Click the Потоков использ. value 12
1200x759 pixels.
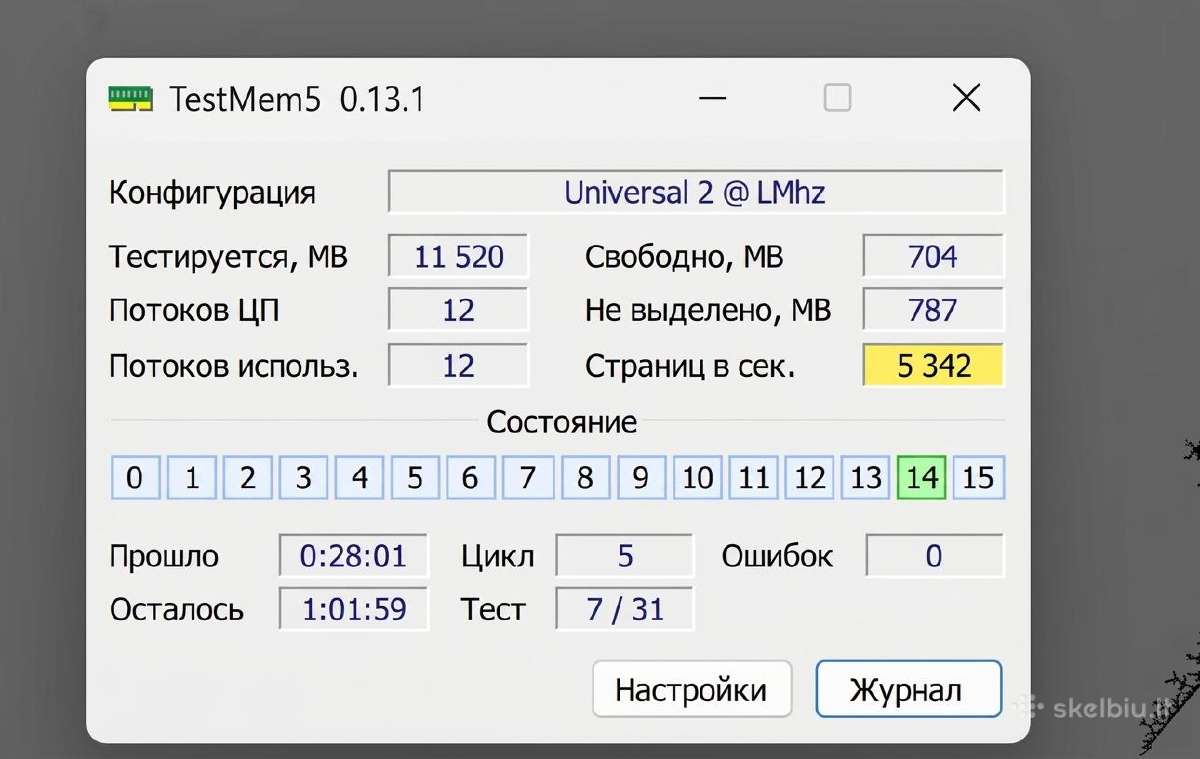click(x=458, y=366)
